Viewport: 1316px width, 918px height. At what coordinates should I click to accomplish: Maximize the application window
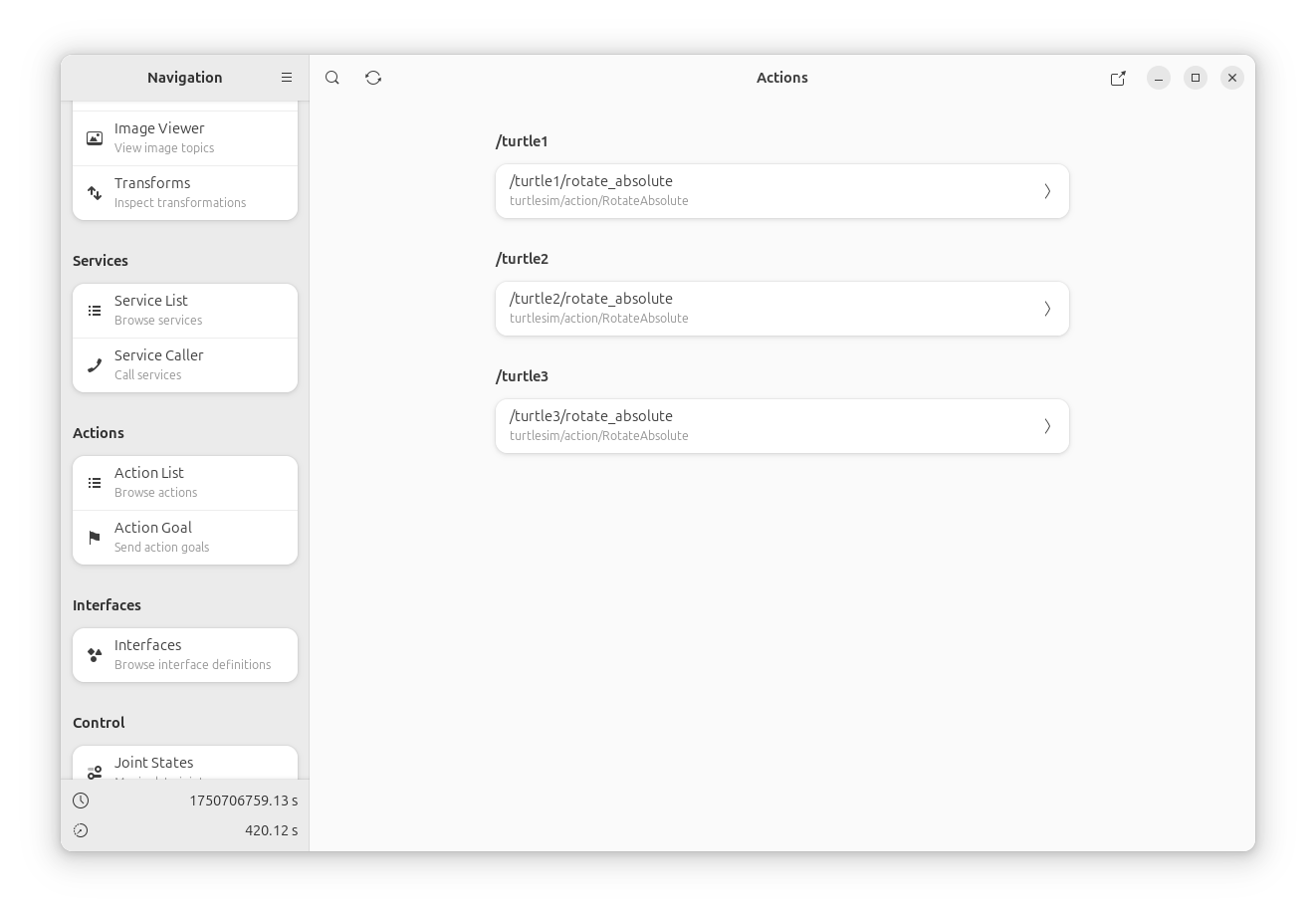[1196, 78]
